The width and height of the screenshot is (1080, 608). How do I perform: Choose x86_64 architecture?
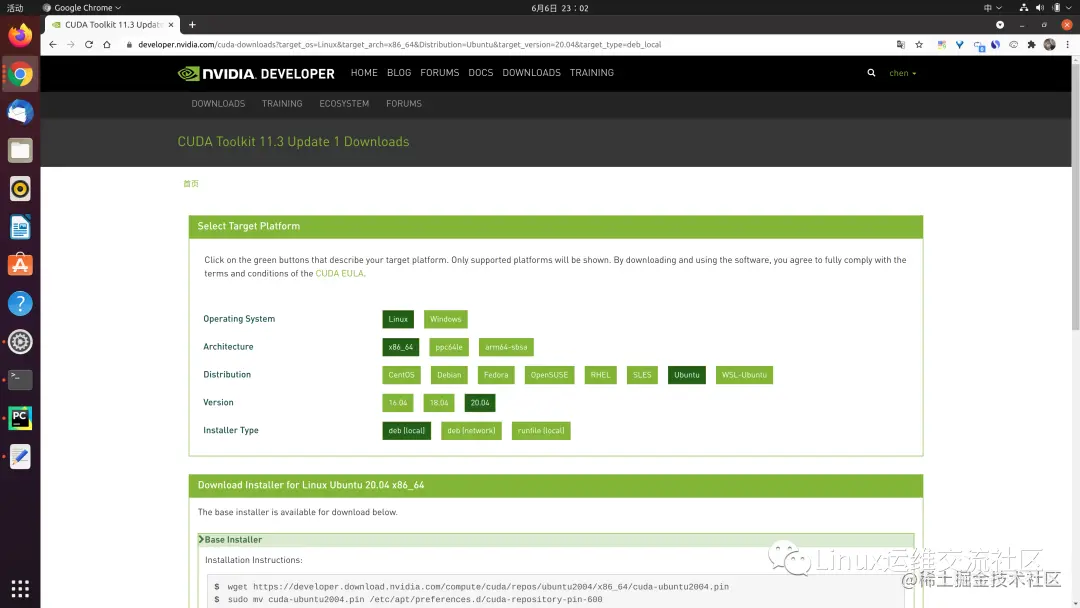[x=401, y=347]
